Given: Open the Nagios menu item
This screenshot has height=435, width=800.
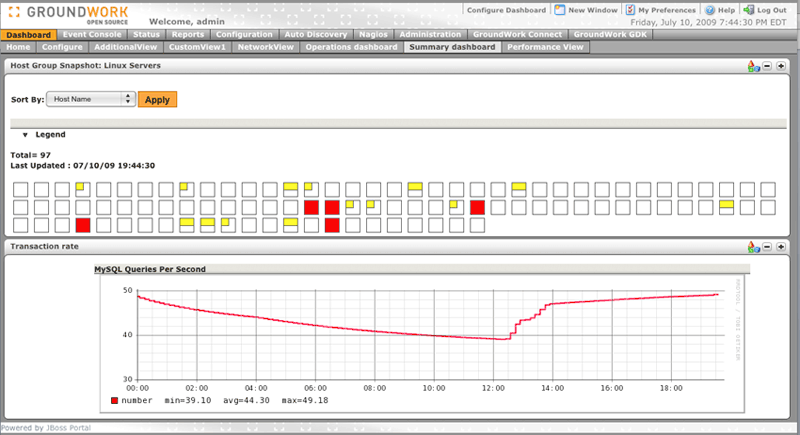Looking at the screenshot, I should coord(373,34).
